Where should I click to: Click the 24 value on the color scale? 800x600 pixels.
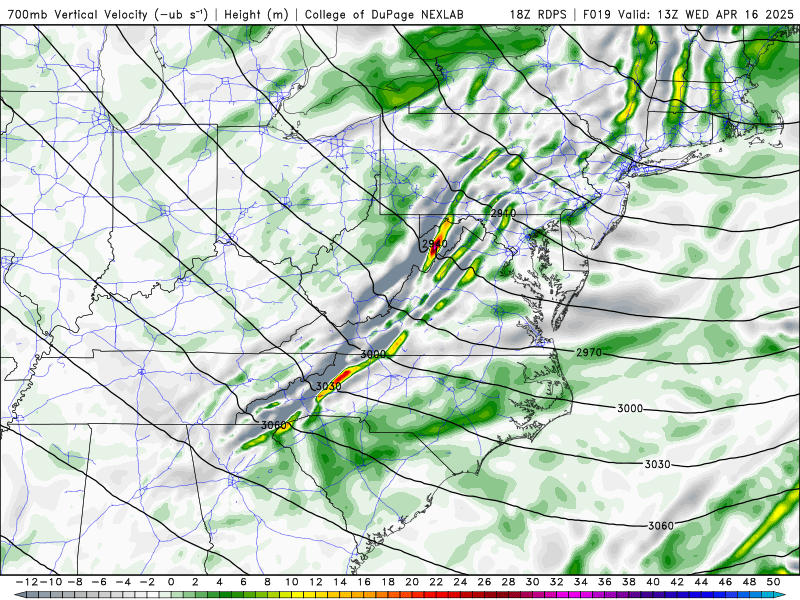click(x=460, y=582)
